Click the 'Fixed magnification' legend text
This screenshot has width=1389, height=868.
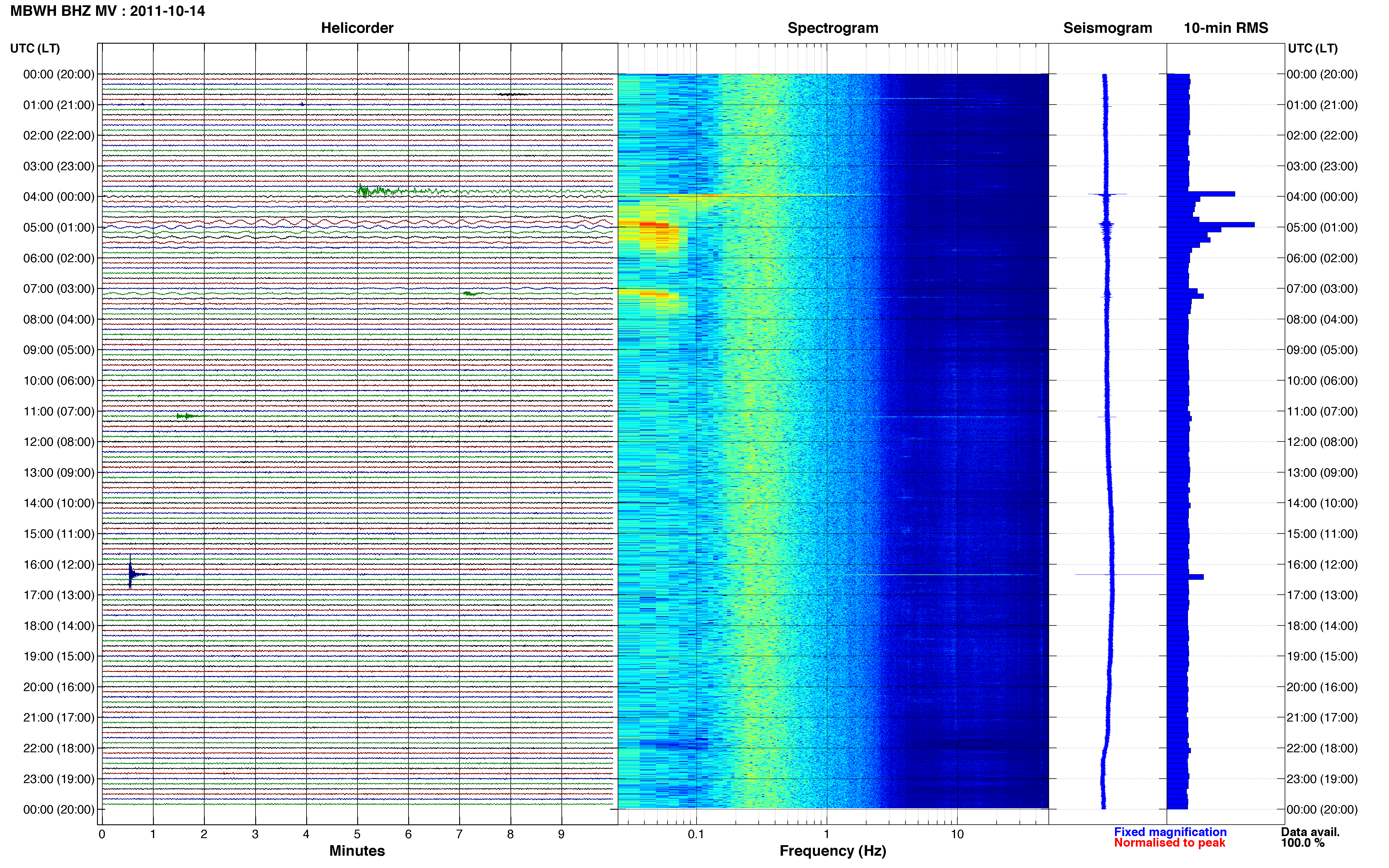(1170, 832)
